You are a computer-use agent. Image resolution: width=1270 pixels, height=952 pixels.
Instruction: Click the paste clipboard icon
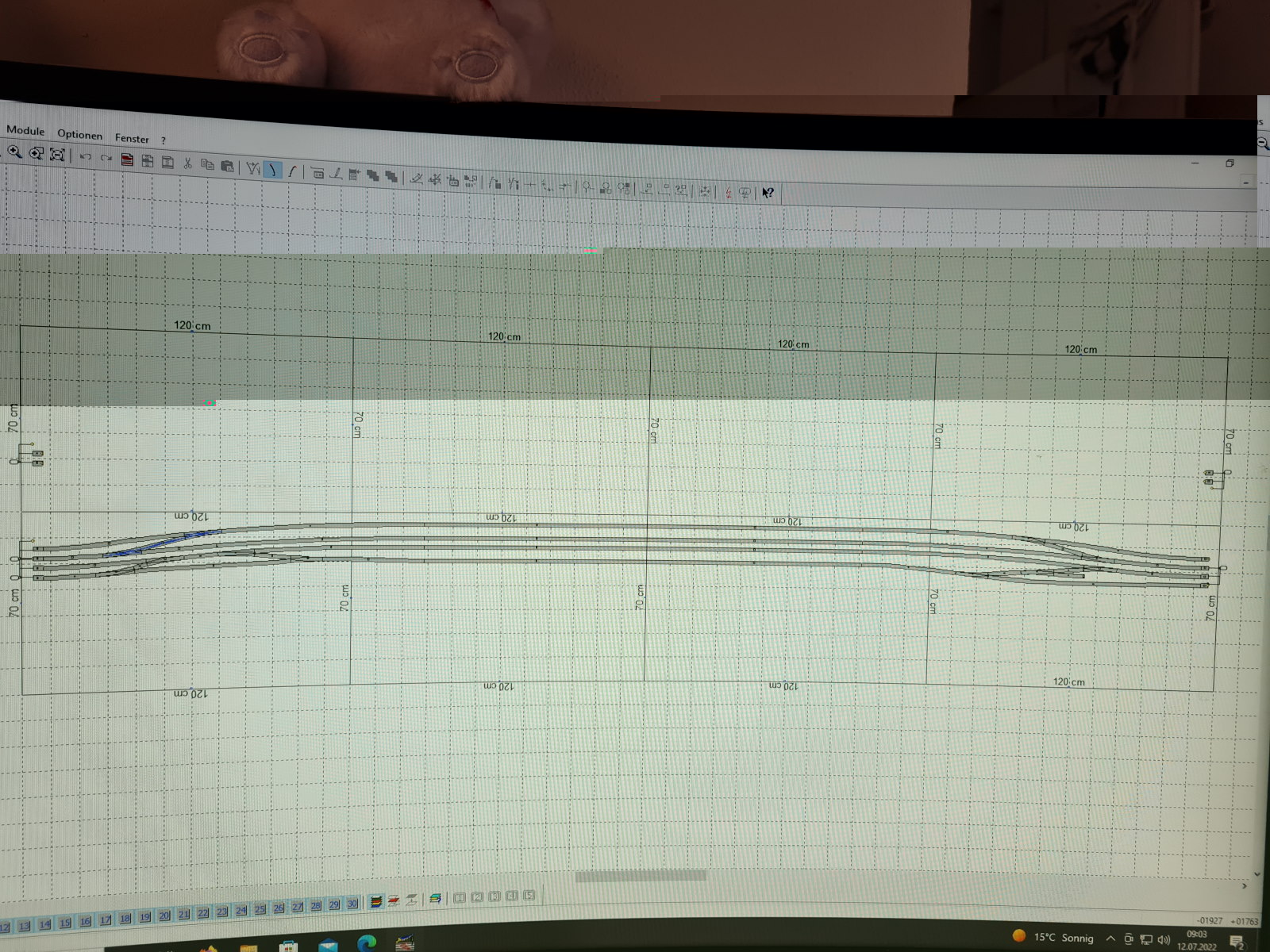tap(227, 166)
